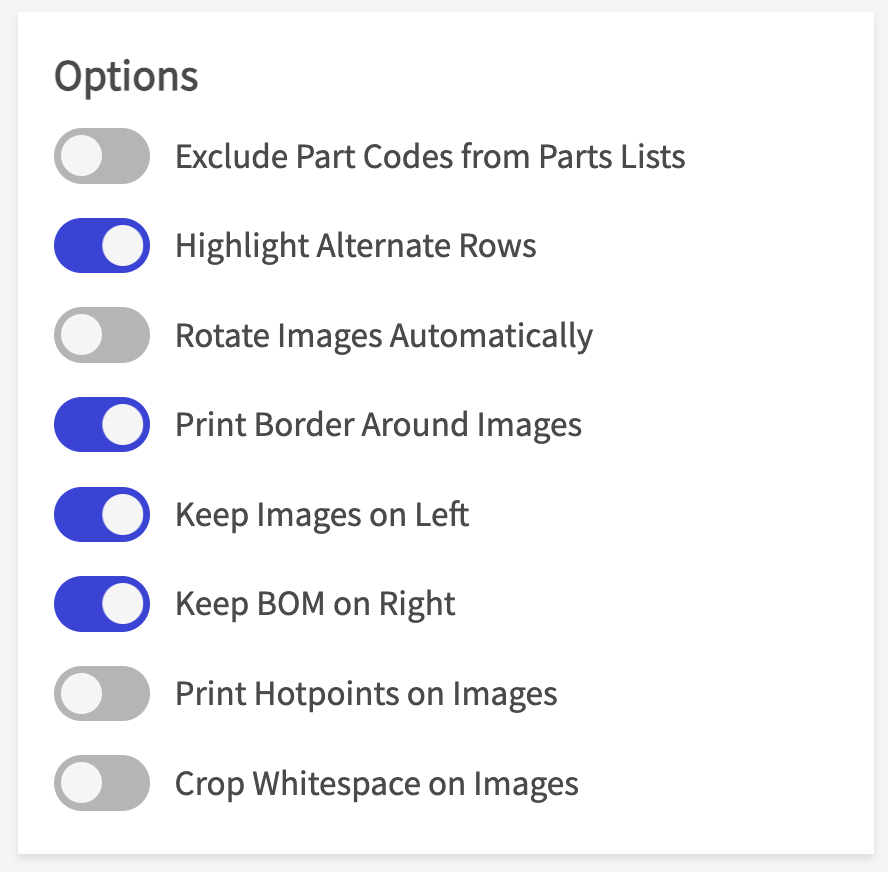This screenshot has width=888, height=872.
Task: Click the 'Crop Whitespace on Images' label text
Action: [377, 783]
